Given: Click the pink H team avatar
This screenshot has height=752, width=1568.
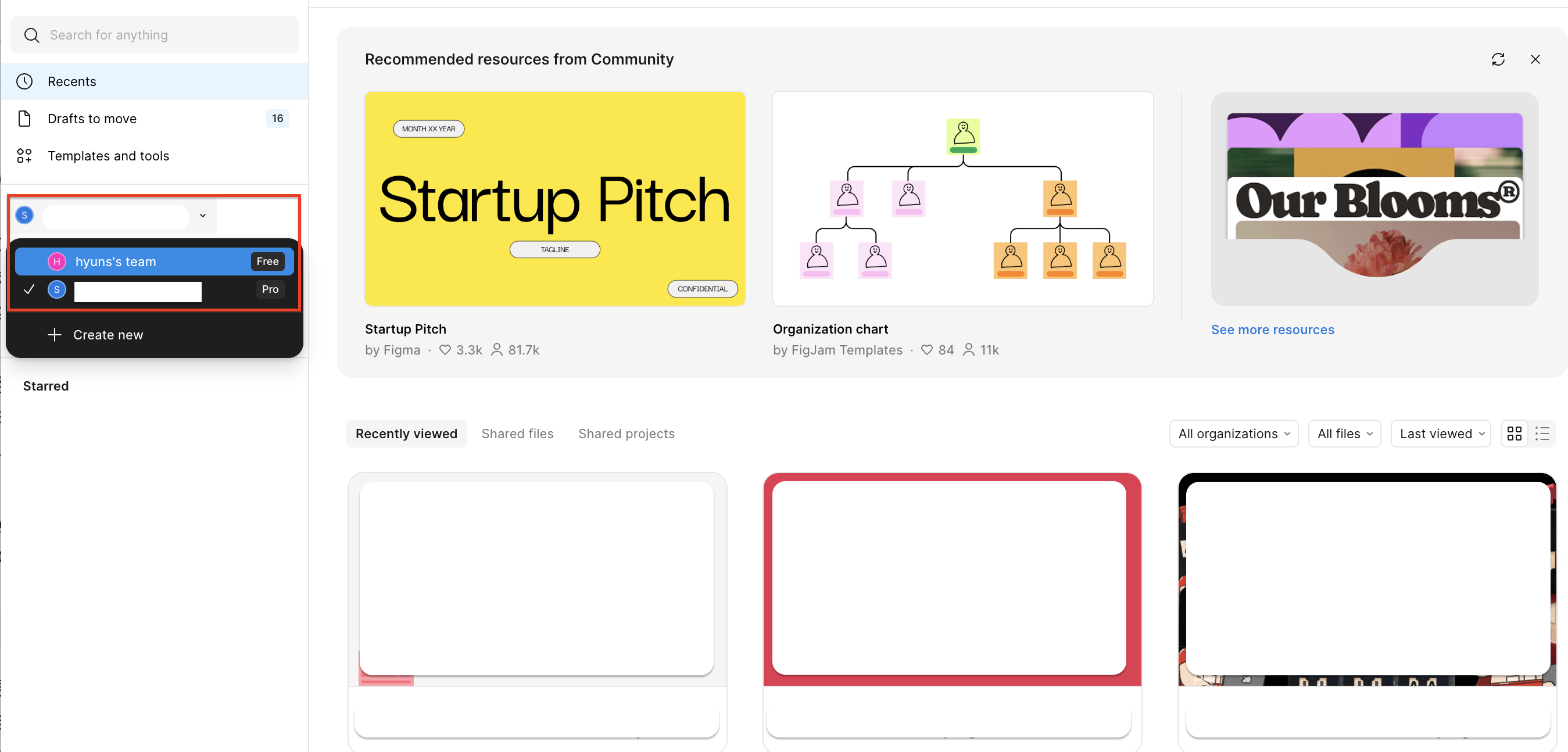Looking at the screenshot, I should (56, 261).
